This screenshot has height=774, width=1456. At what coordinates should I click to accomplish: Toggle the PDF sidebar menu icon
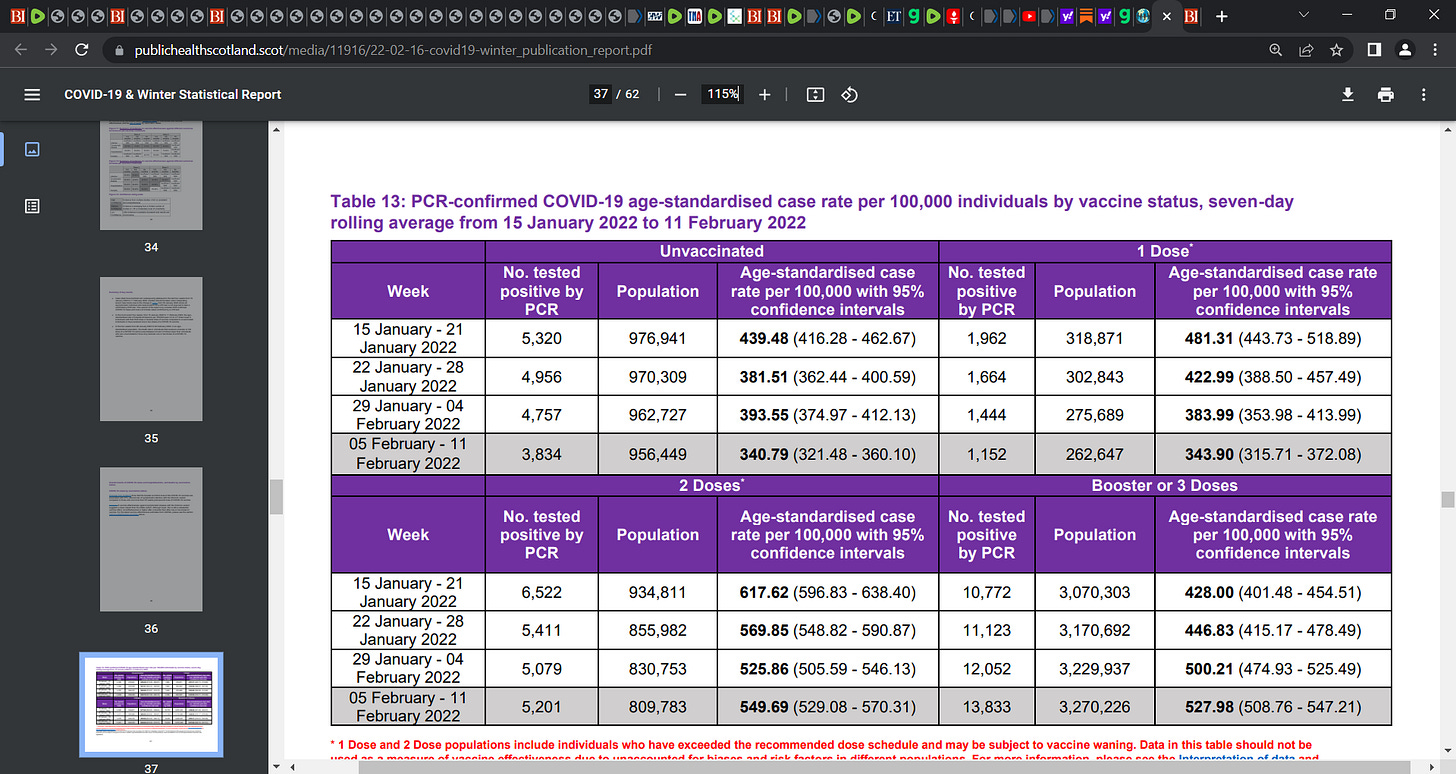pos(32,94)
